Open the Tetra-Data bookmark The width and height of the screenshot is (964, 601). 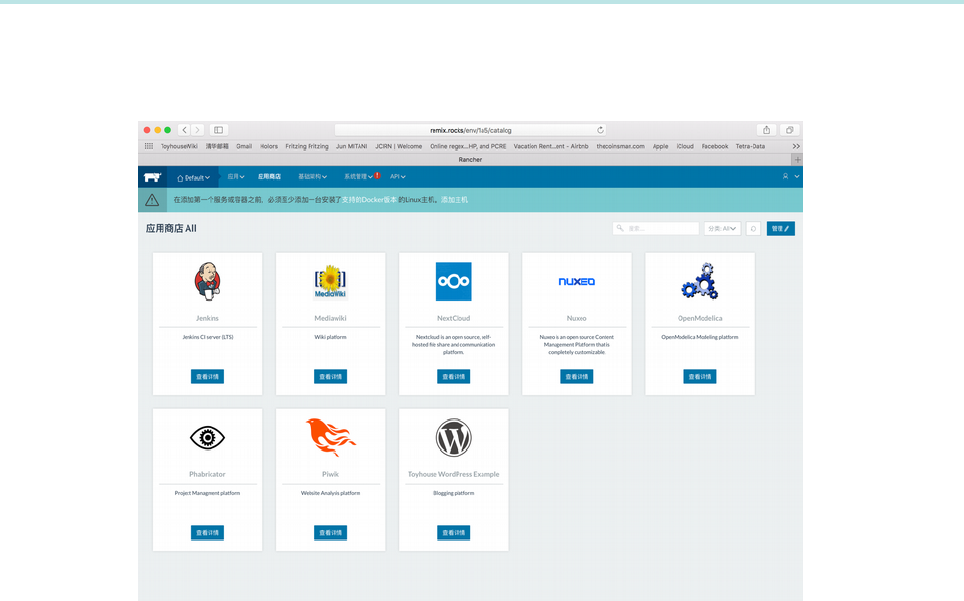coord(750,146)
